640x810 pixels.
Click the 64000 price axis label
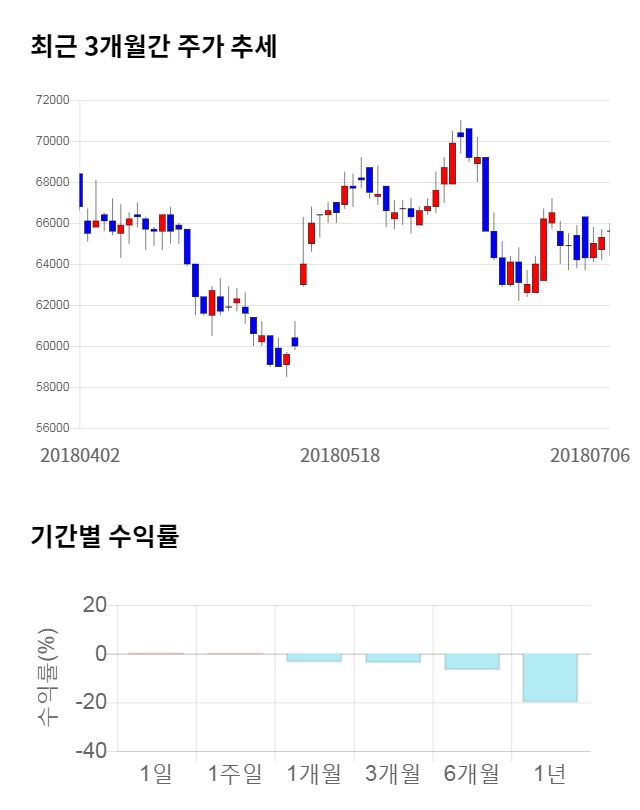51,264
